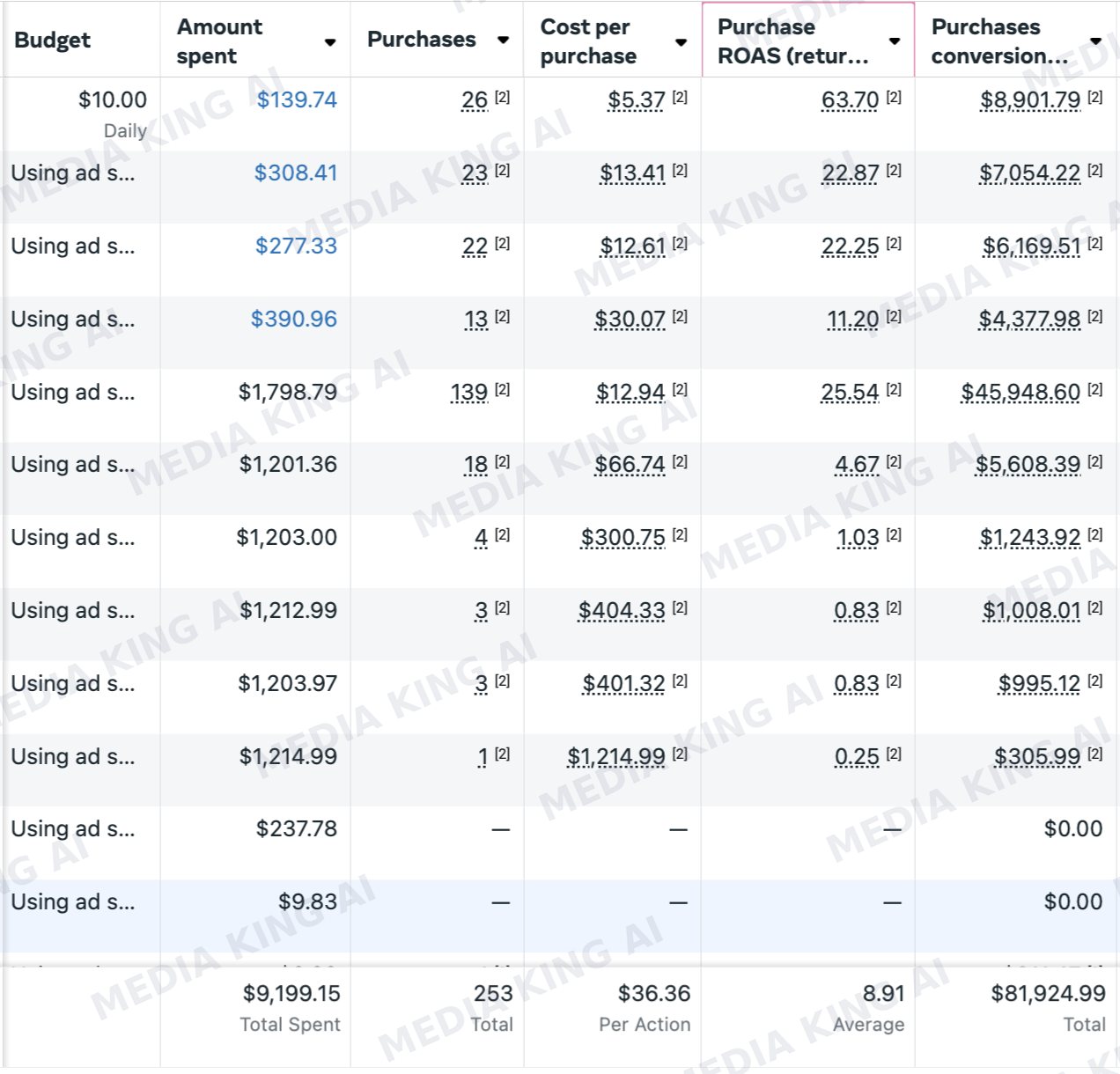The width and height of the screenshot is (1120, 1074).
Task: Open the Purchase ROAS column dropdown arrow
Action: [895, 41]
